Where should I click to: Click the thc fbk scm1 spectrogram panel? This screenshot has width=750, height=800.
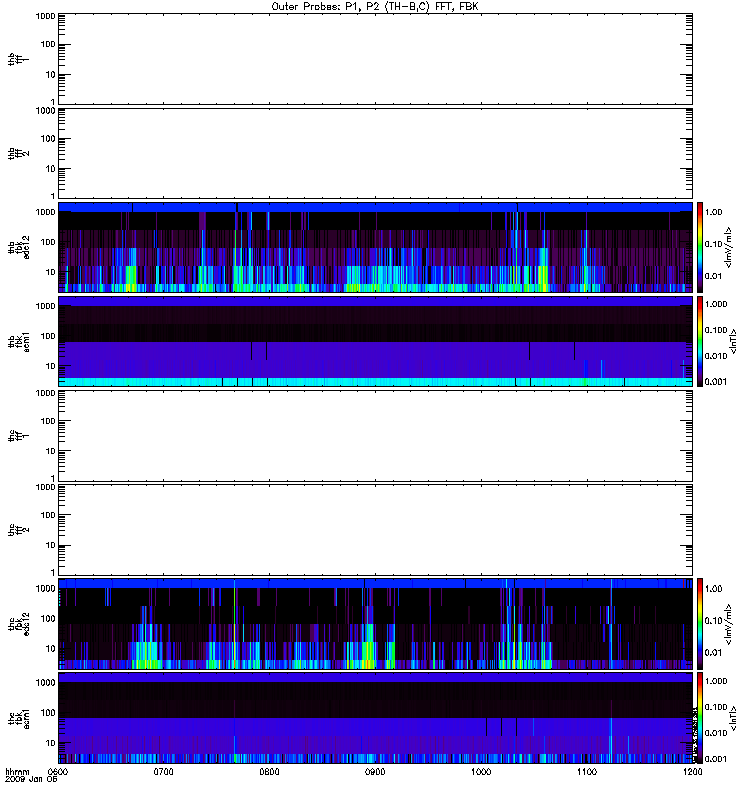pyautogui.click(x=375, y=718)
